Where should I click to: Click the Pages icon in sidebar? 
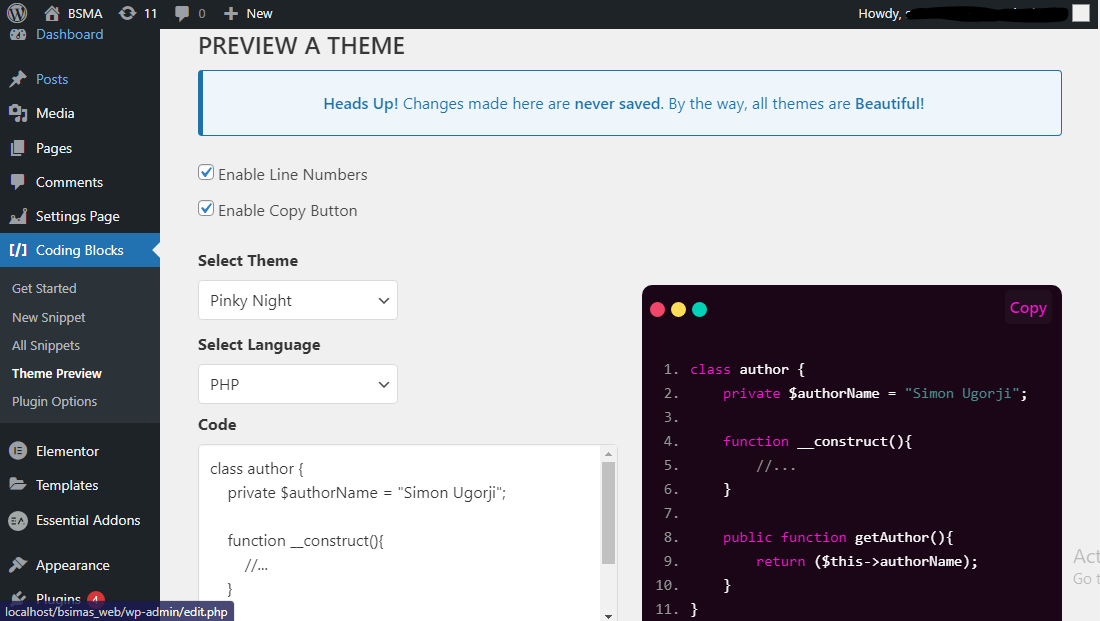click(18, 148)
